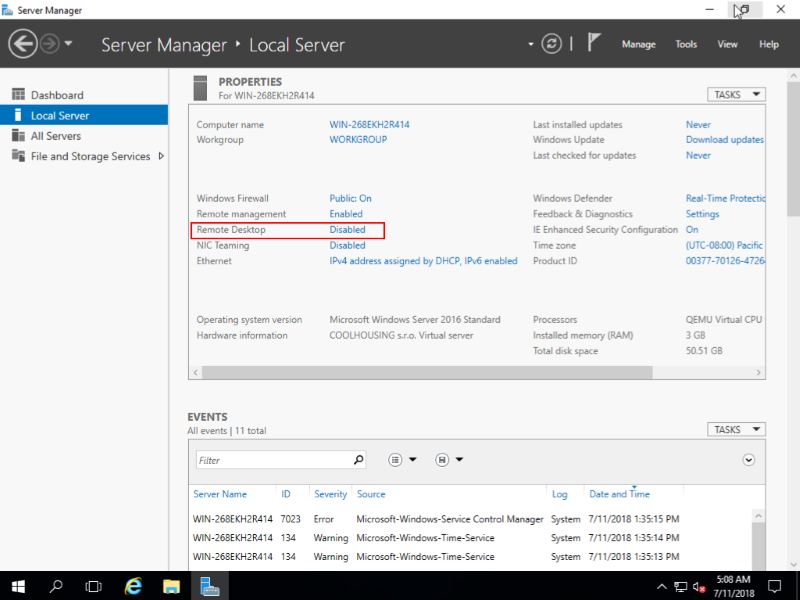This screenshot has height=600, width=800.
Task: Click Windows Defender Real-Time Protection link
Action: [725, 198]
